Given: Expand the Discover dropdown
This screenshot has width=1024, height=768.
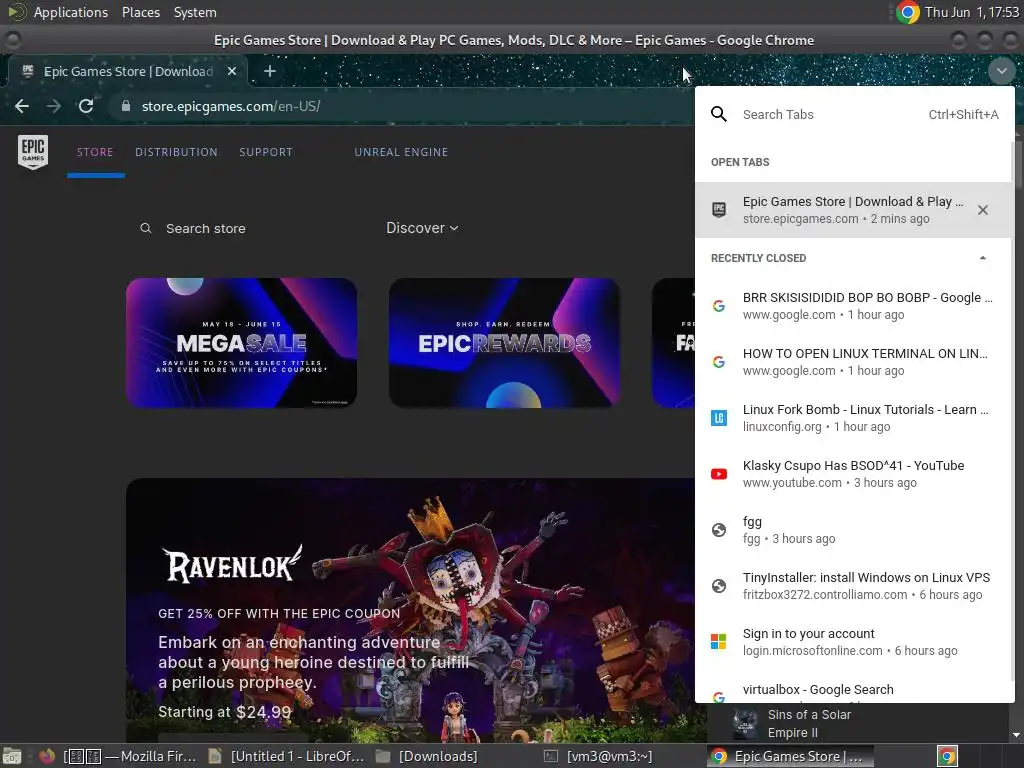Looking at the screenshot, I should point(422,228).
